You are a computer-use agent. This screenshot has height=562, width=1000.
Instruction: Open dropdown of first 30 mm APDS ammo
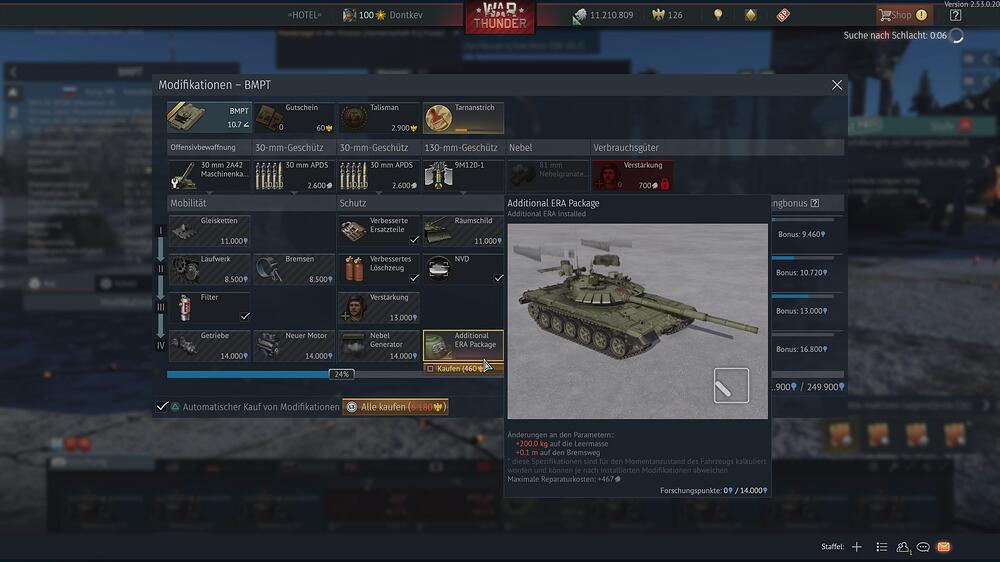[294, 191]
